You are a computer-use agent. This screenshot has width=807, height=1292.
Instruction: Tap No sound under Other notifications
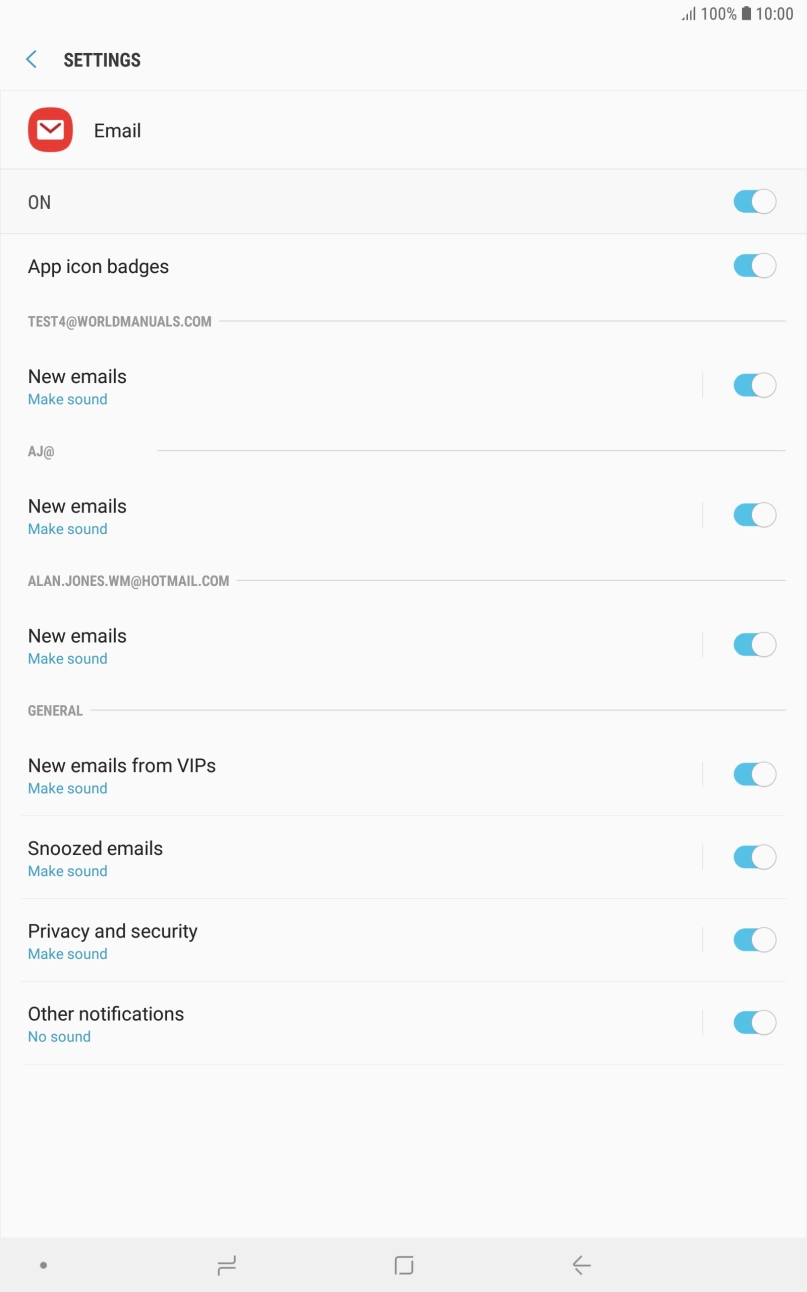click(59, 1037)
